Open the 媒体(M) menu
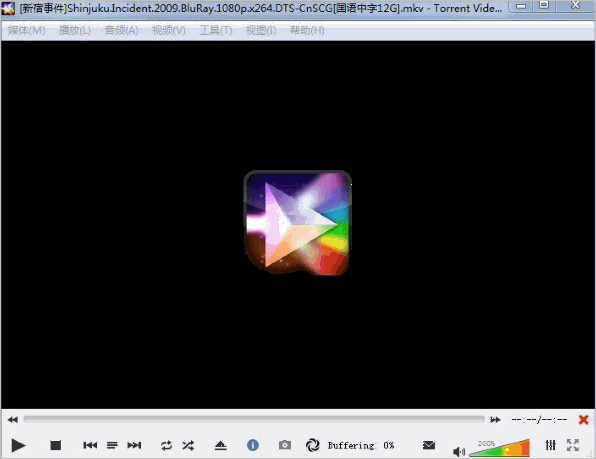Viewport: 596px width, 459px height. (27, 30)
